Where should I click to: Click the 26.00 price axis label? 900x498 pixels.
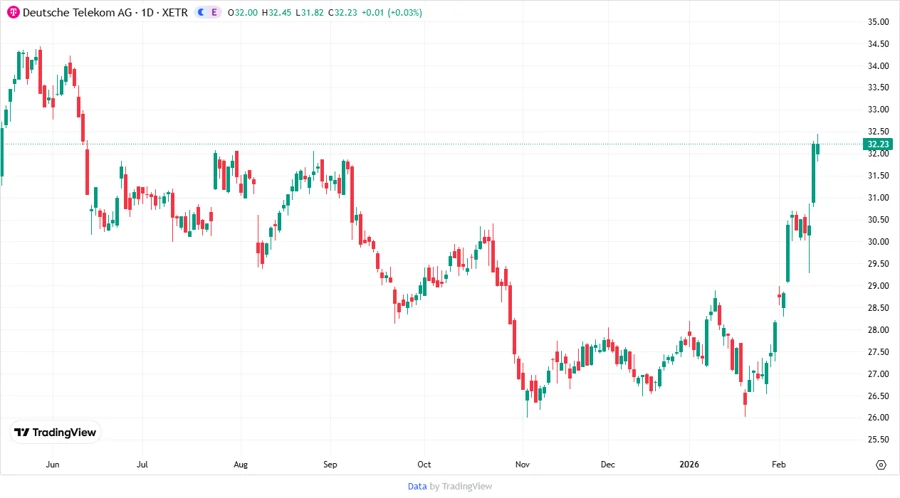pyautogui.click(x=878, y=418)
